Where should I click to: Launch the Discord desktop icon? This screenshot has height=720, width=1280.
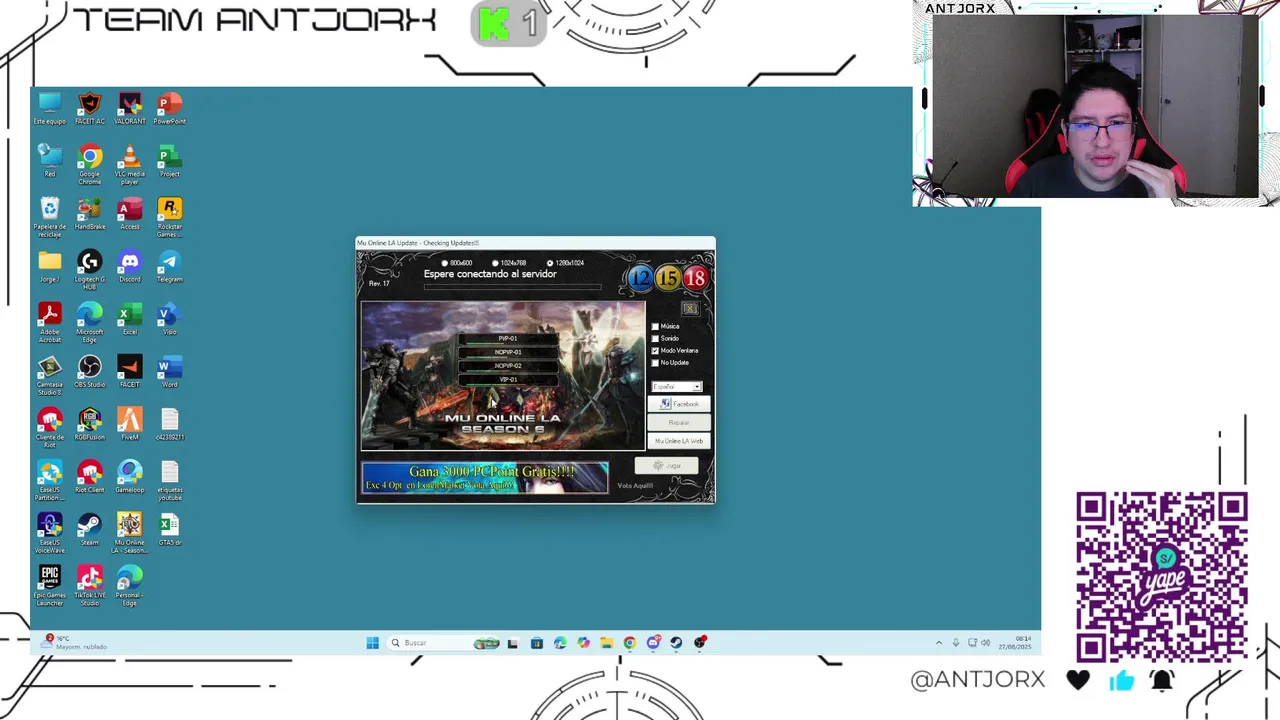(x=130, y=266)
